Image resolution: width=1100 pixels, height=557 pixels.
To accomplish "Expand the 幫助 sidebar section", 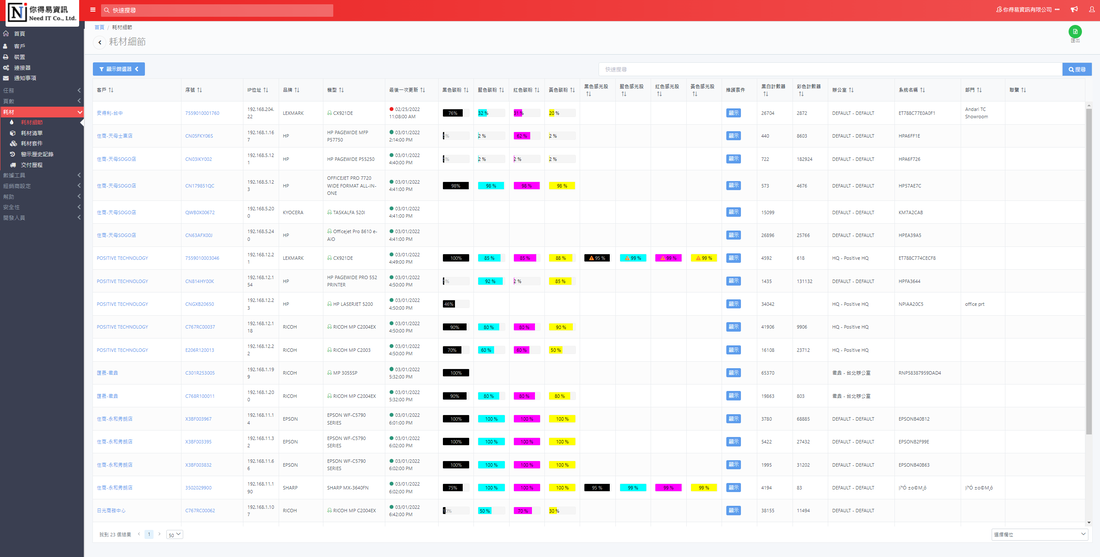I will point(41,196).
